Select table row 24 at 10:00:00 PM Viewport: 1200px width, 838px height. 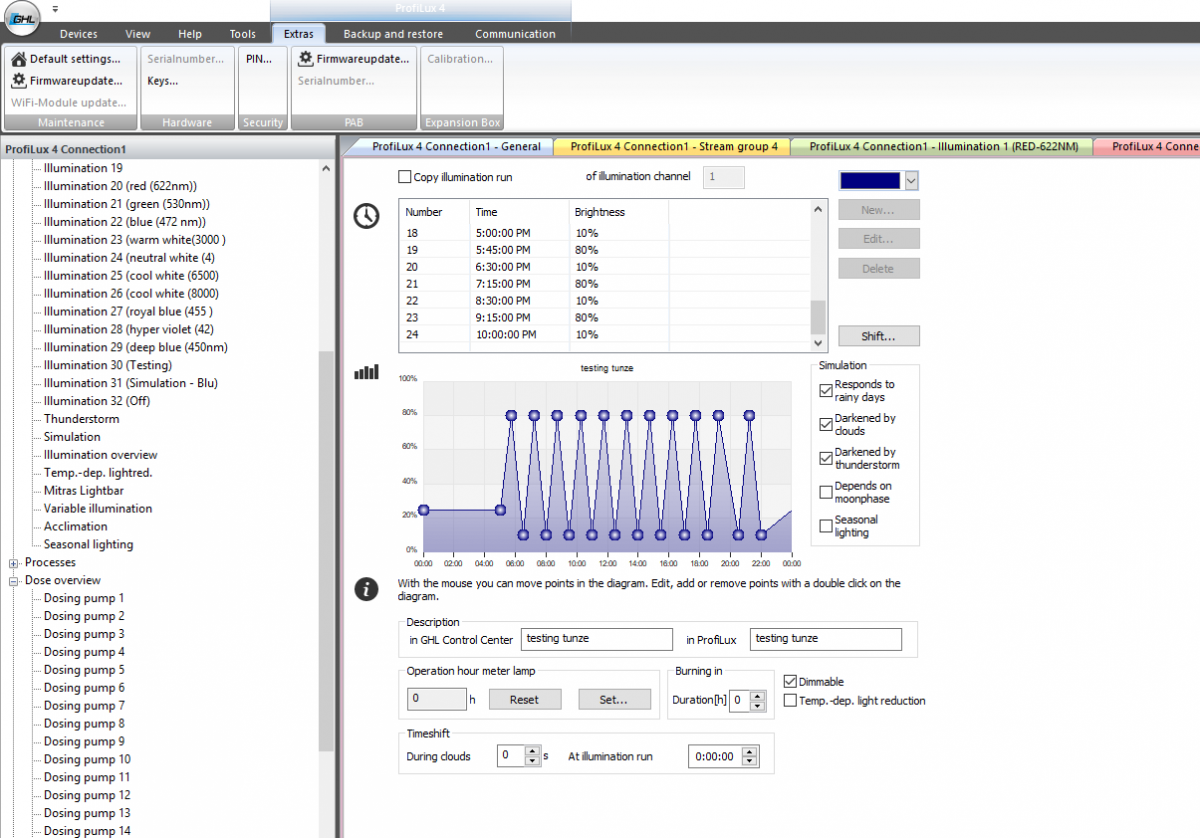click(x=604, y=334)
